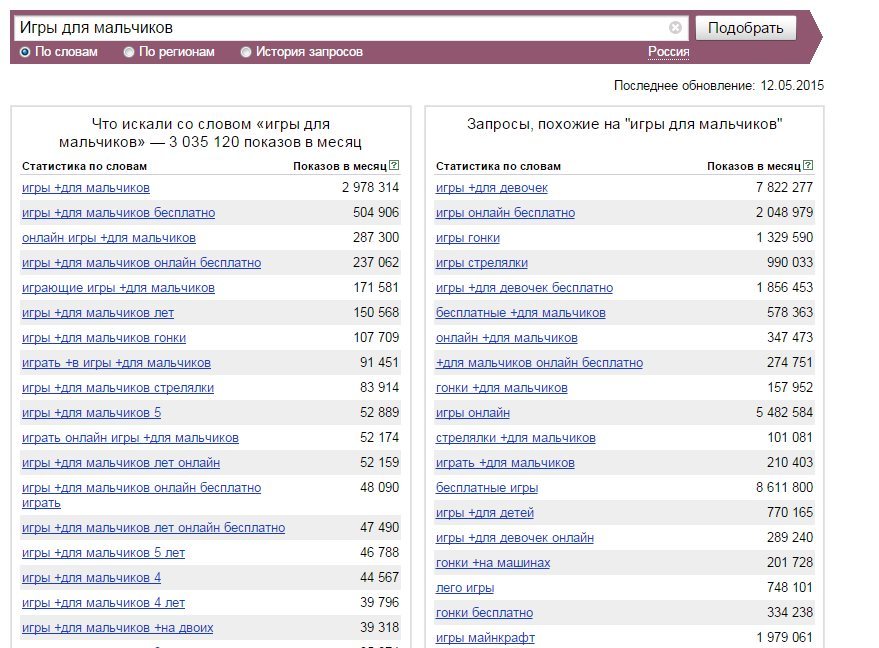Open 'игры гонки' similar query
The width and height of the screenshot is (879, 648).
pyautogui.click(x=468, y=238)
